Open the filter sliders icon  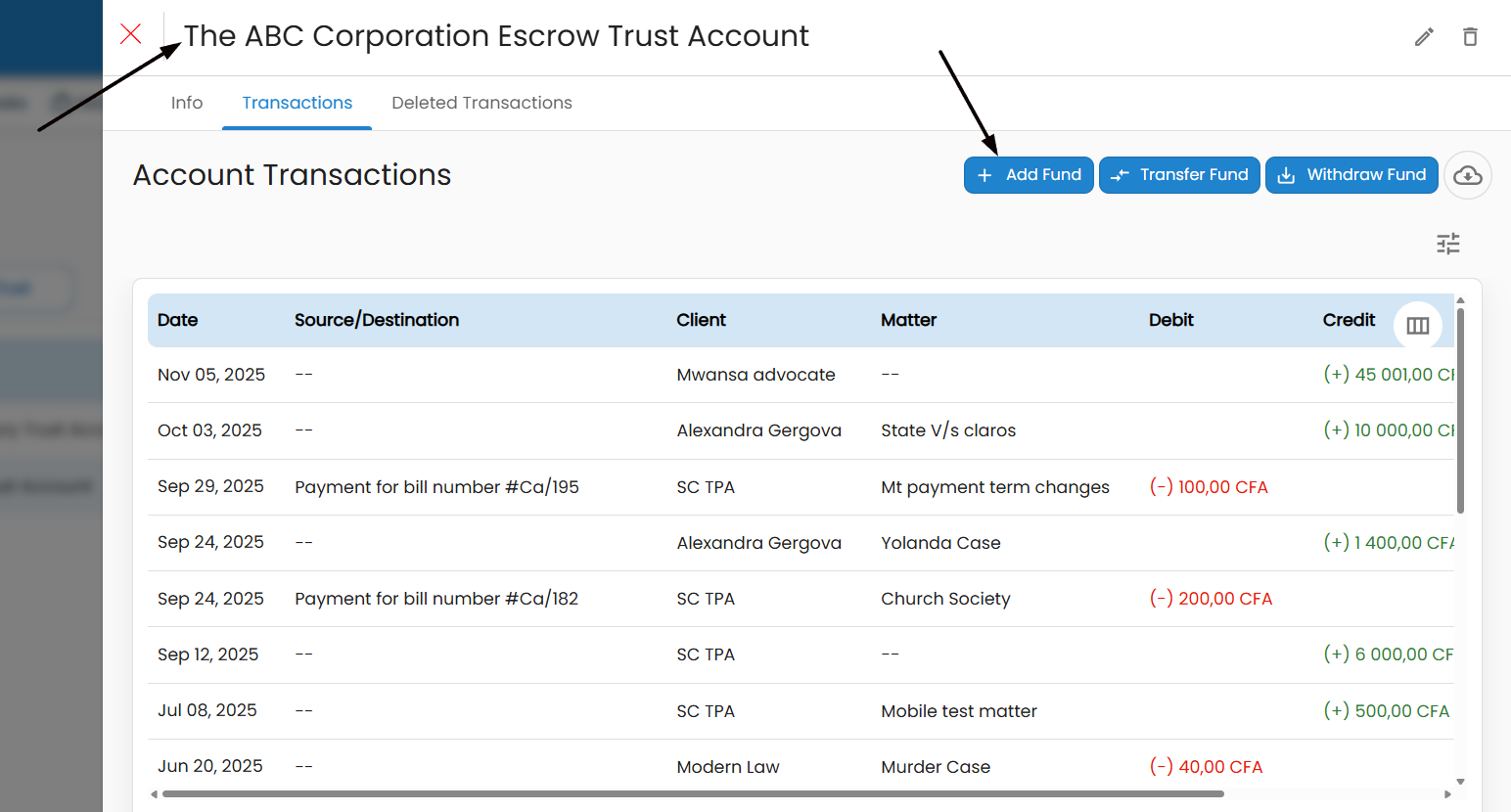point(1448,244)
